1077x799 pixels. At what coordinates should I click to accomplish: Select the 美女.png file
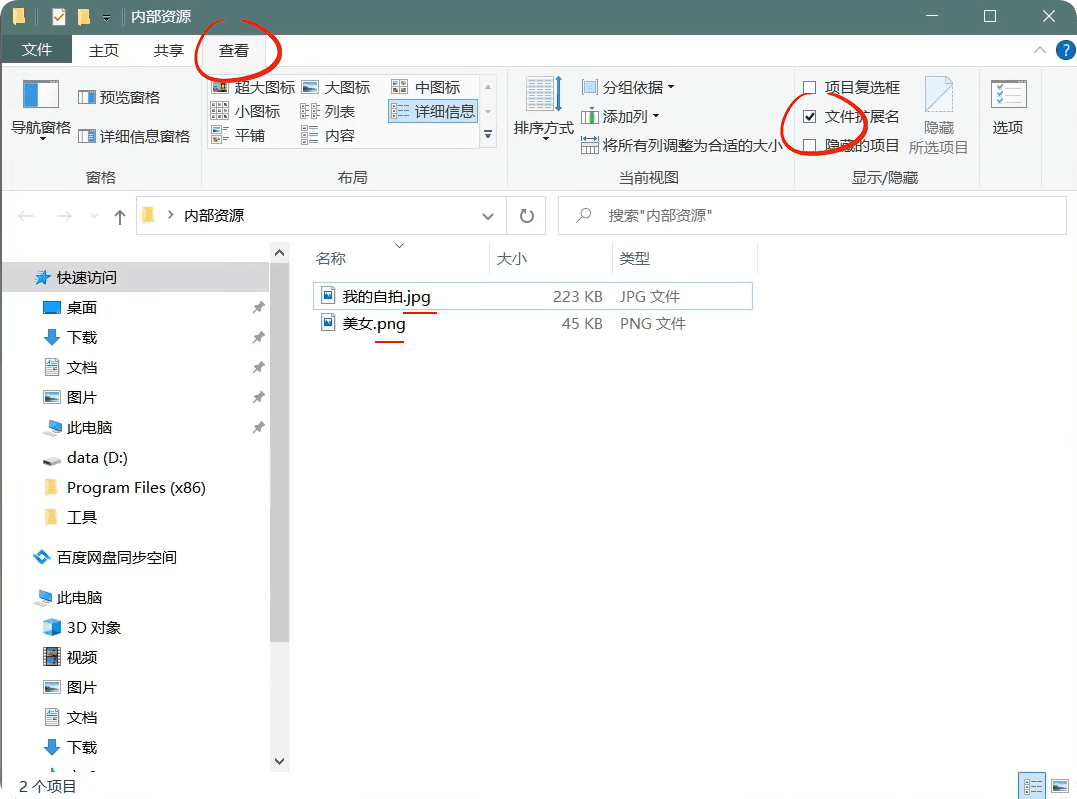click(x=374, y=324)
